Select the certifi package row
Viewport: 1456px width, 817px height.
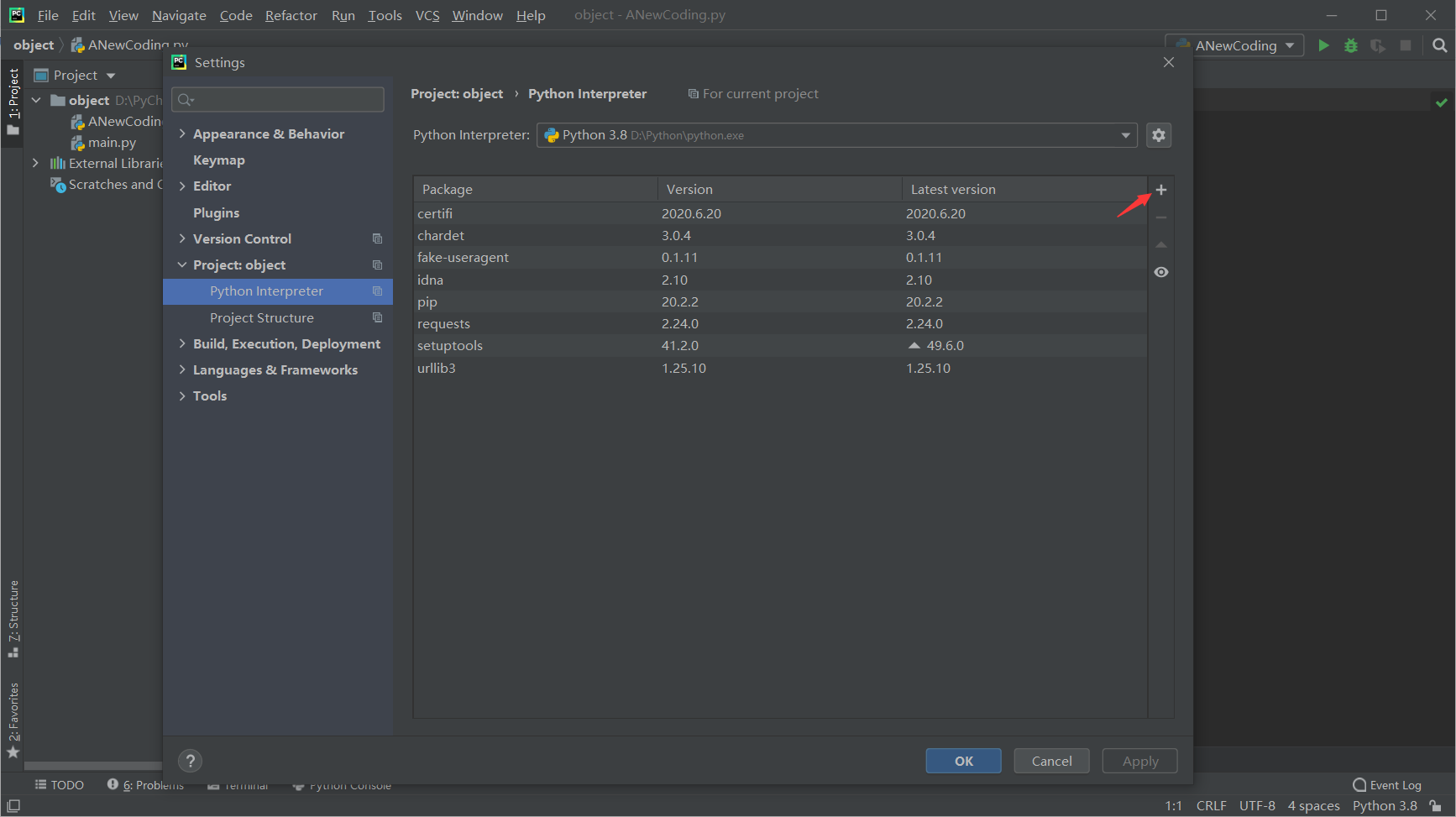[x=780, y=213]
